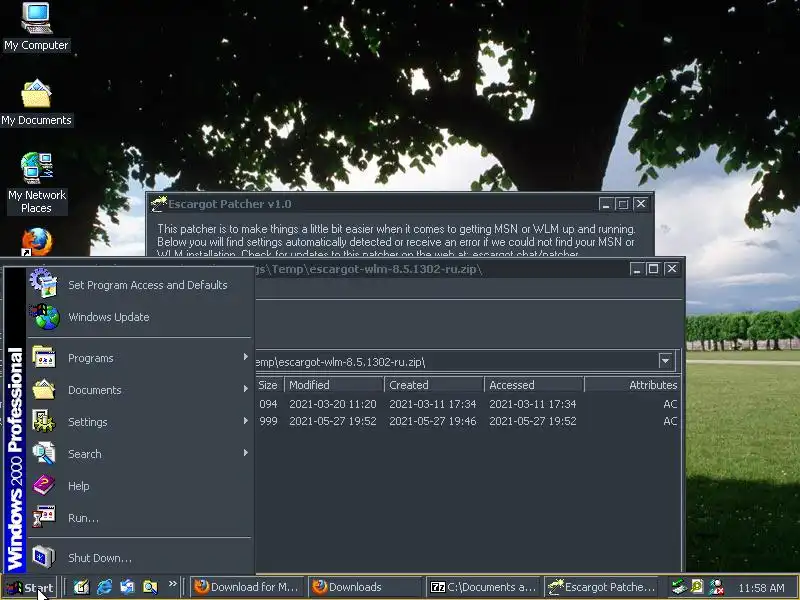Click the Escargot Patcher window title icon

coord(159,204)
